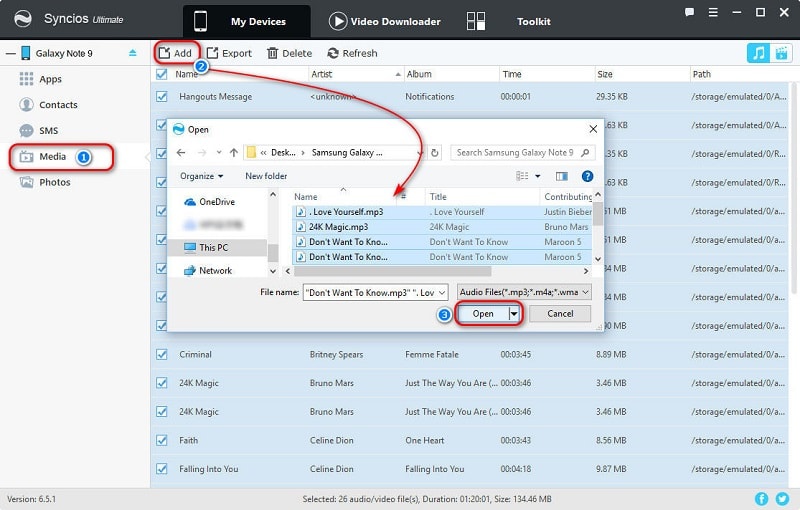Click the blue help icon in dialog
Screen dimensions: 800x510
pyautogui.click(x=587, y=176)
